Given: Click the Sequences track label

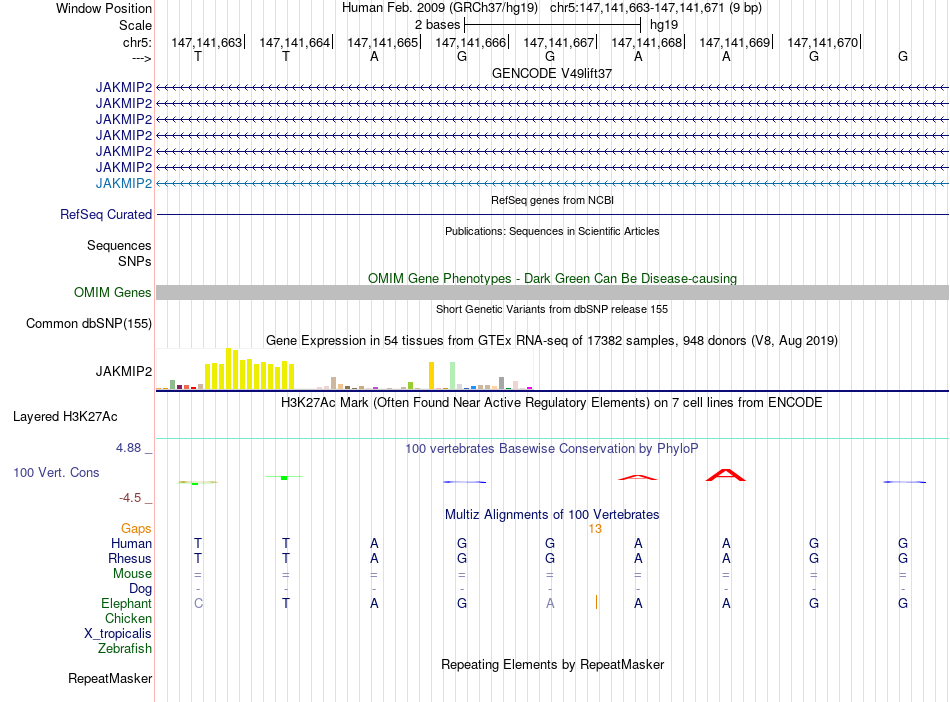Looking at the screenshot, I should (x=119, y=245).
